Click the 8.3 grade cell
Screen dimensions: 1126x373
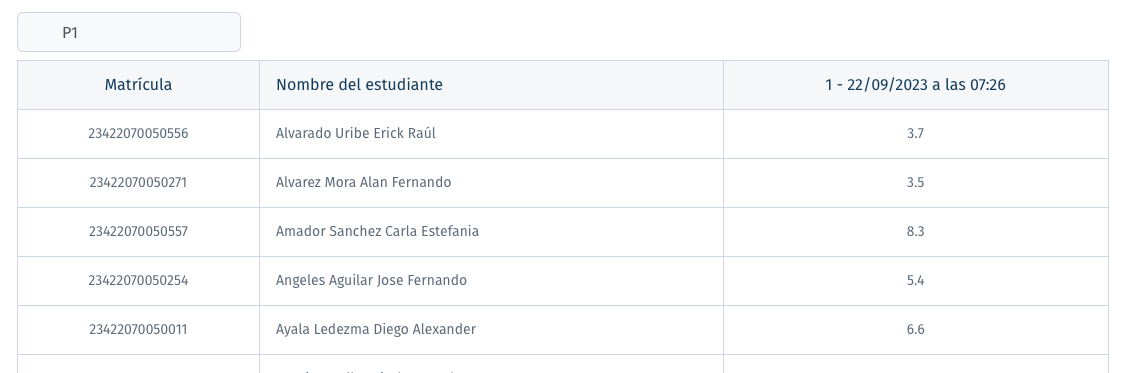tap(916, 231)
